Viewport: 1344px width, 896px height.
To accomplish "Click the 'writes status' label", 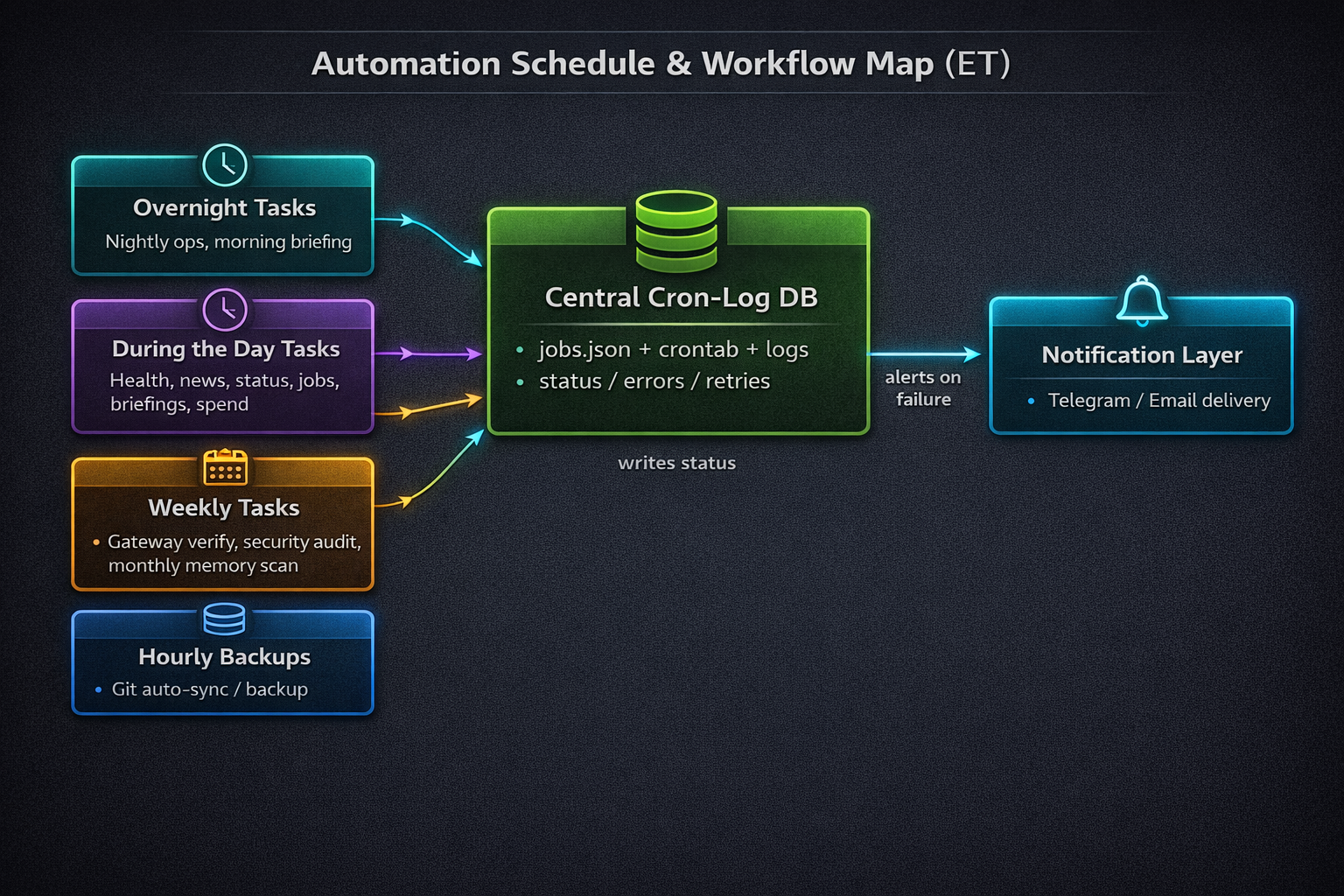I will (x=676, y=463).
